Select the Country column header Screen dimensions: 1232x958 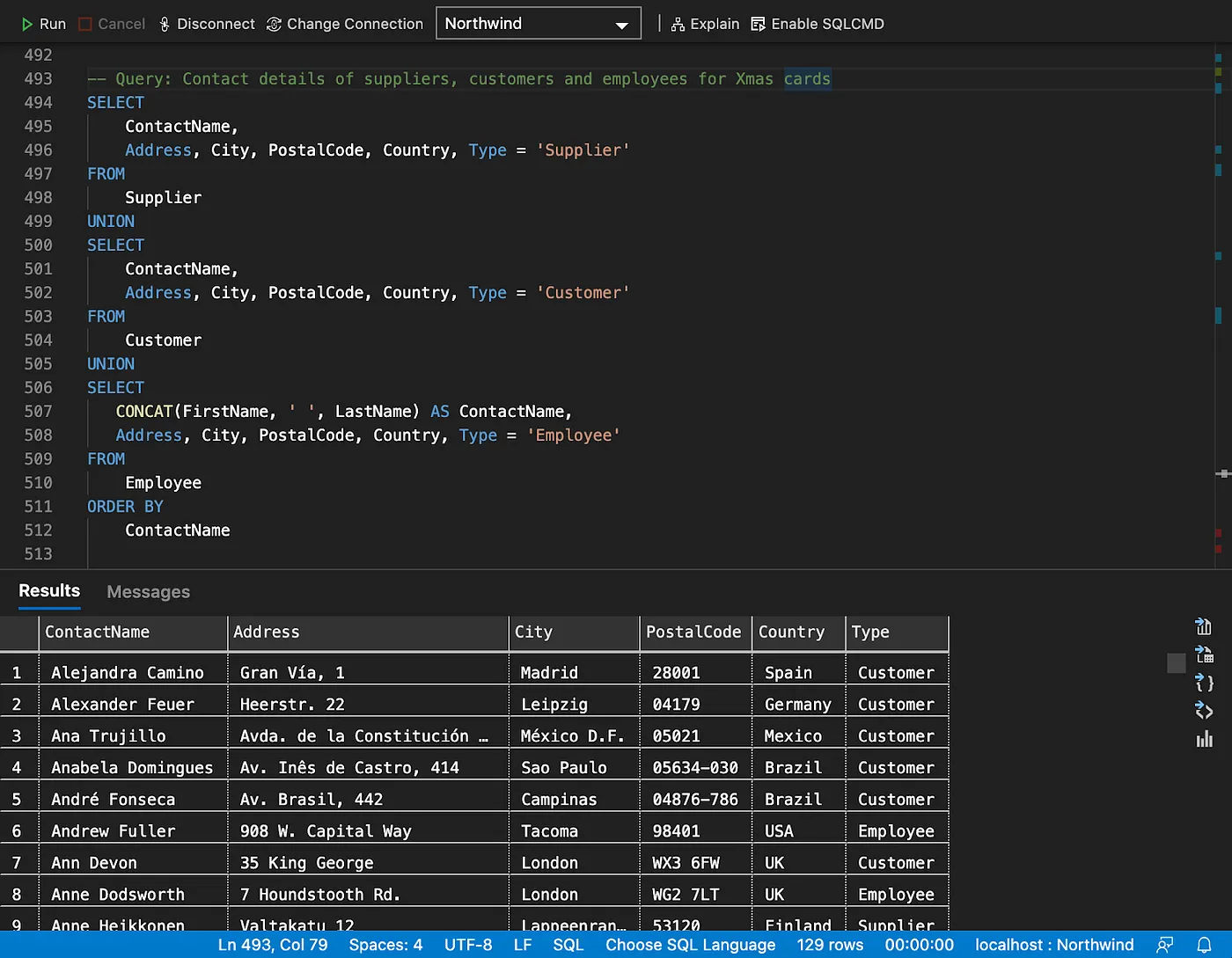(x=798, y=633)
